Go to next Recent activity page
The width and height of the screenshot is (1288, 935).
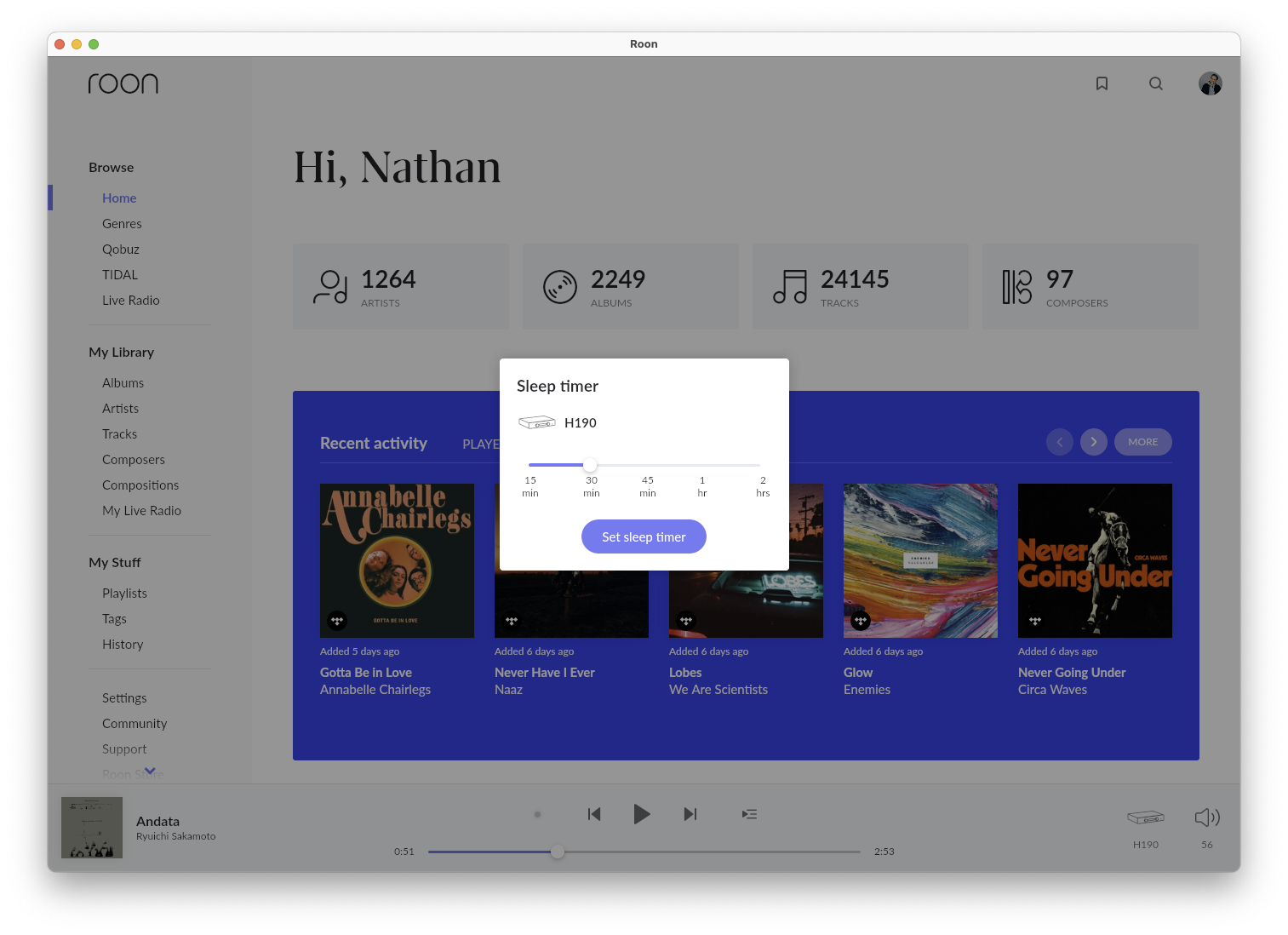[x=1094, y=442]
